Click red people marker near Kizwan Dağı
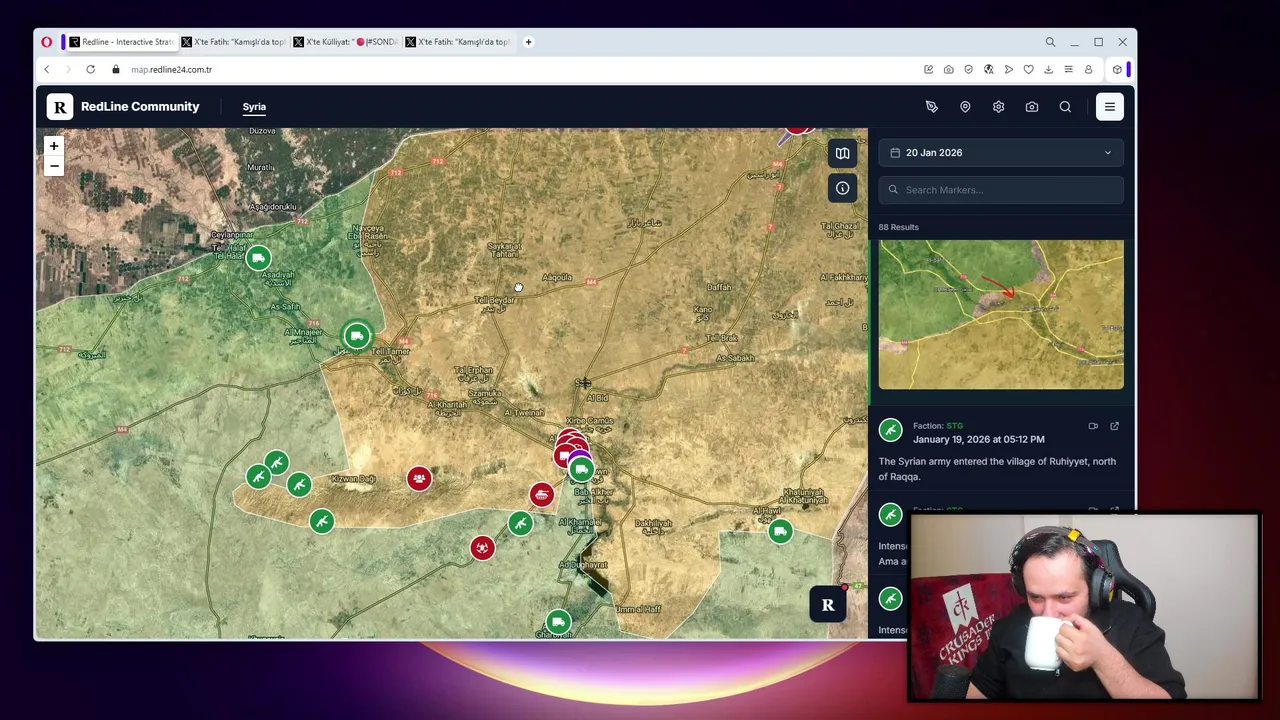The height and width of the screenshot is (720, 1280). (x=419, y=479)
